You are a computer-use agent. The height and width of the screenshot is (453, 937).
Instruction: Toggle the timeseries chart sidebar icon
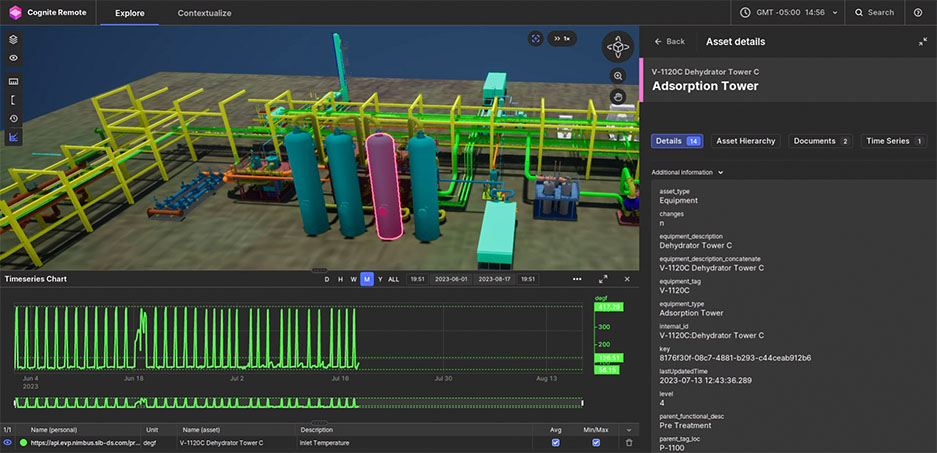[x=14, y=138]
